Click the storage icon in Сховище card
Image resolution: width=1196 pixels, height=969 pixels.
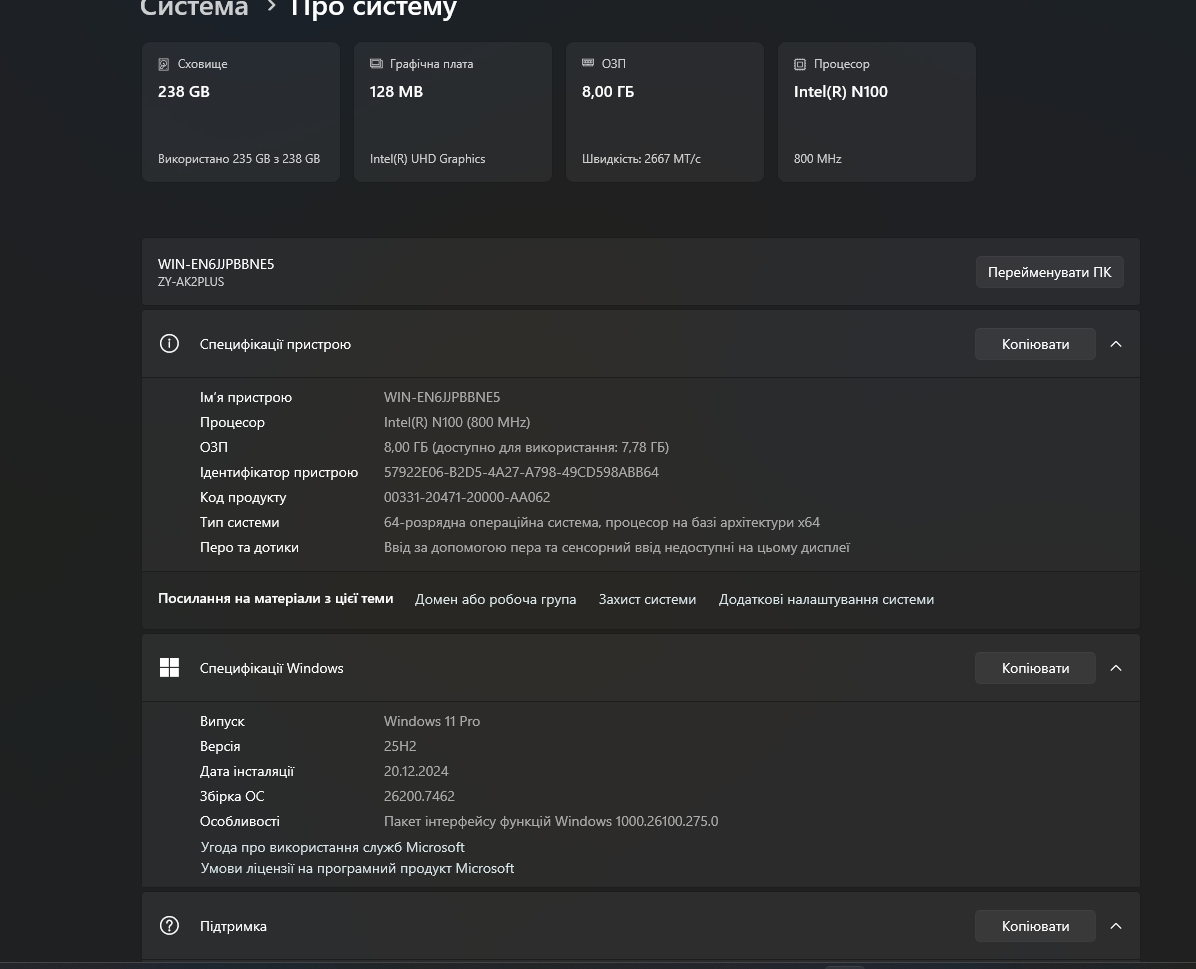pyautogui.click(x=164, y=64)
